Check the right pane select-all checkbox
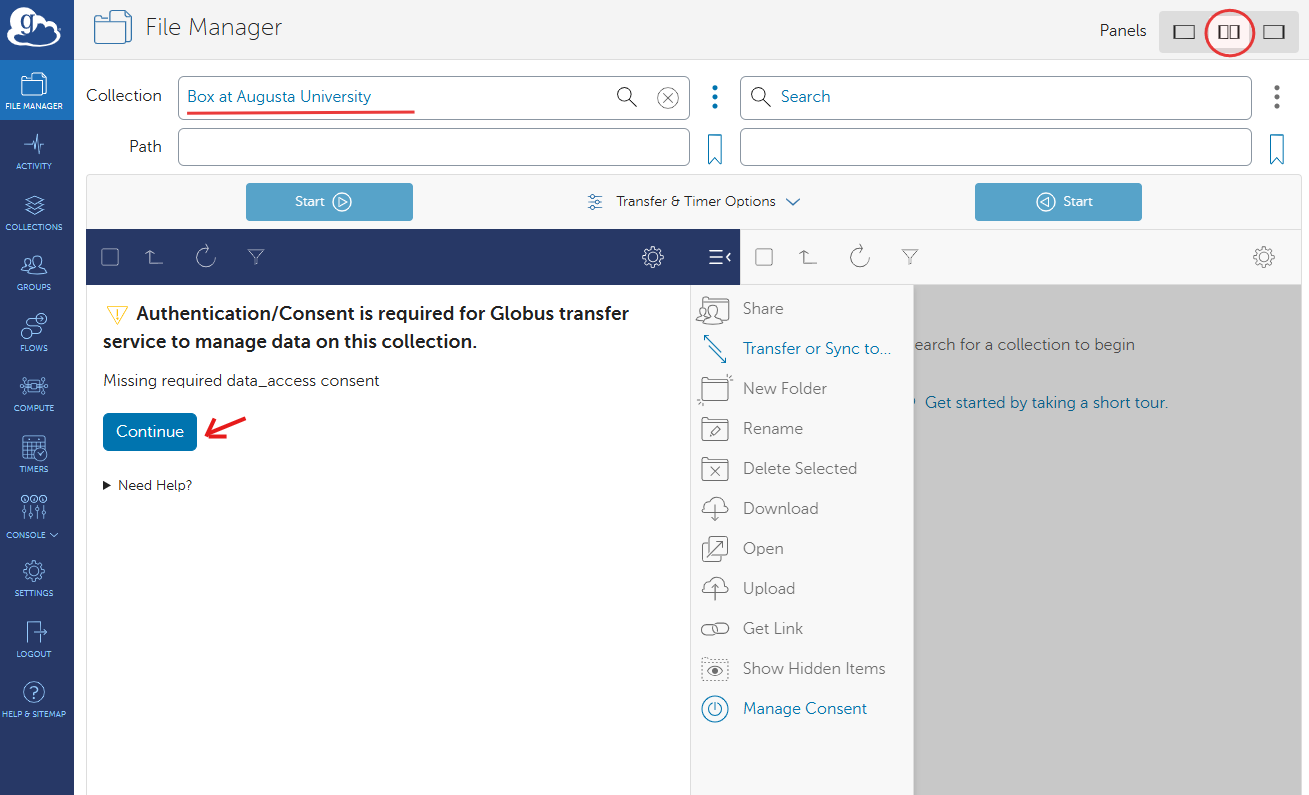This screenshot has height=795, width=1309. 764,257
